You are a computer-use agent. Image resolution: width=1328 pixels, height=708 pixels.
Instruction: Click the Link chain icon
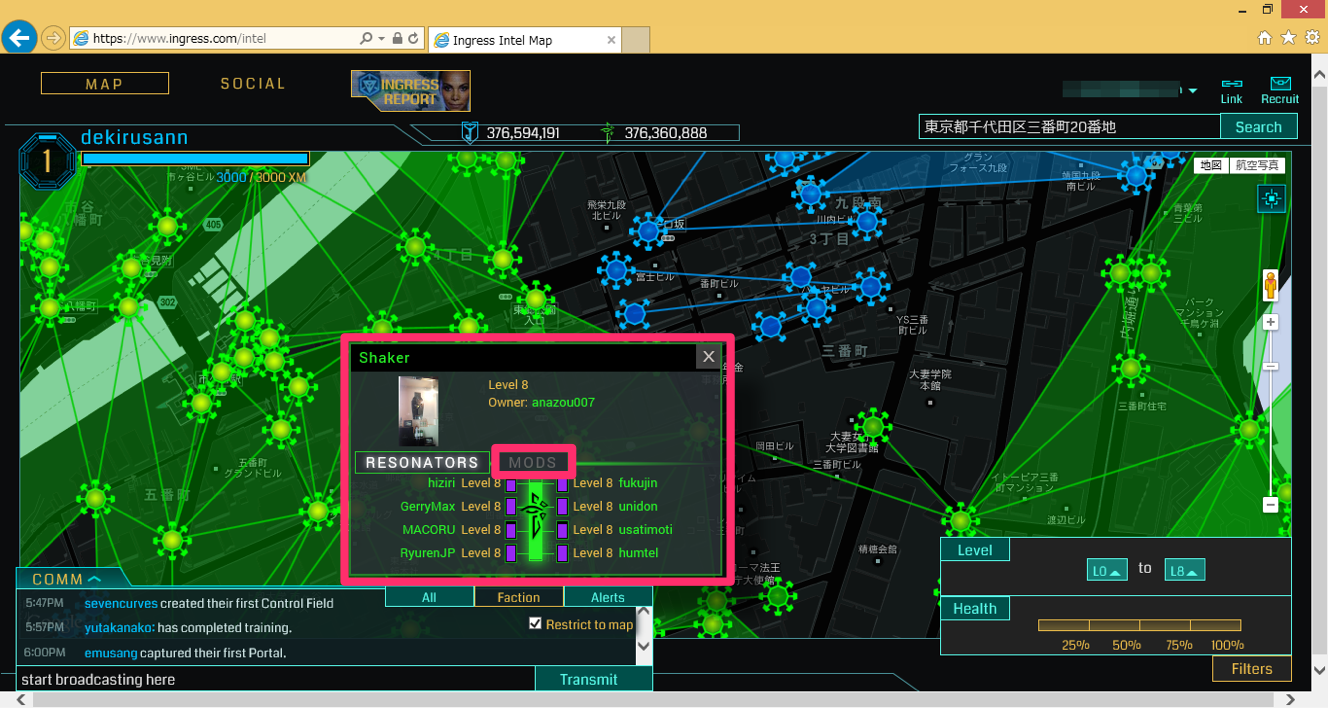pyautogui.click(x=1231, y=84)
